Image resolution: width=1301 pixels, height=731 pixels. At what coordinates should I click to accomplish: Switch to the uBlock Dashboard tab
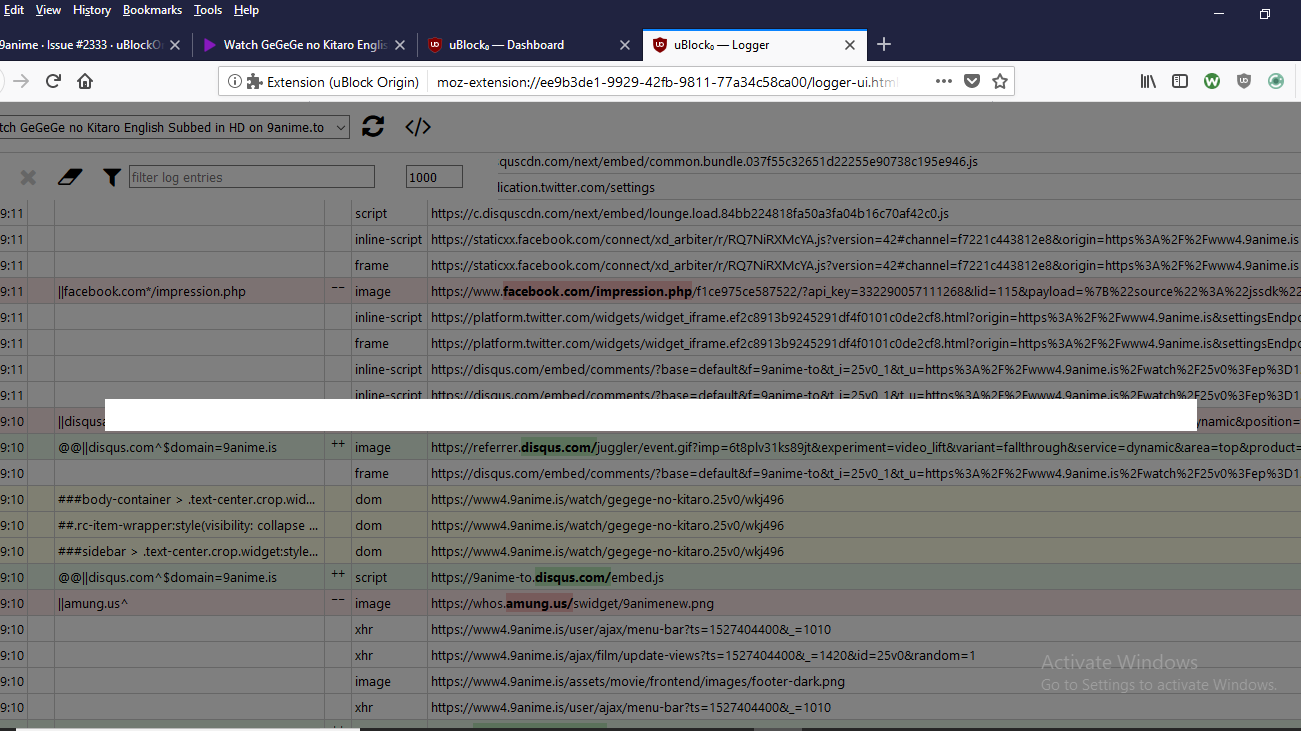[x=530, y=45]
